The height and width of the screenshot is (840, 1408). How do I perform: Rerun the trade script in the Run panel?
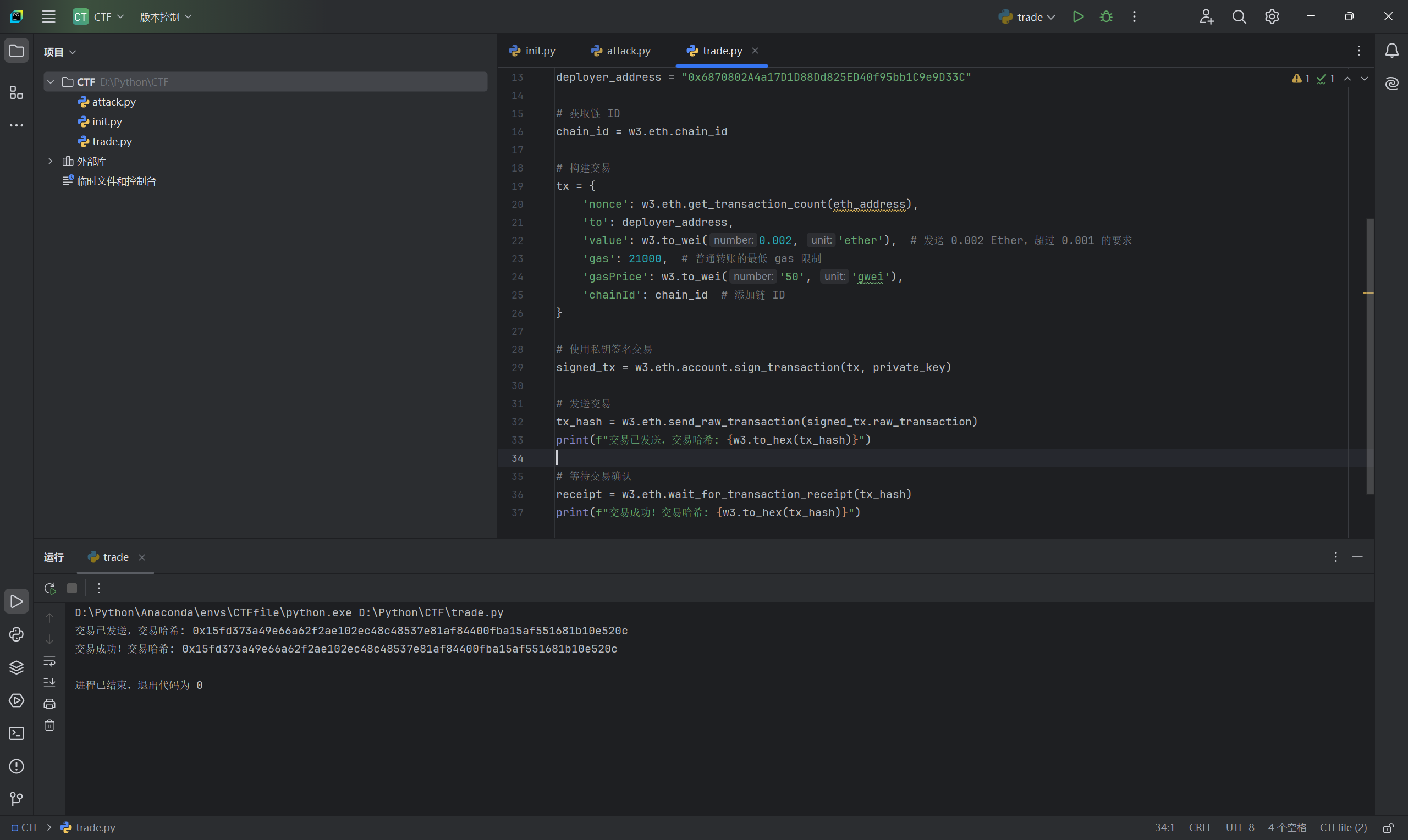click(x=50, y=588)
